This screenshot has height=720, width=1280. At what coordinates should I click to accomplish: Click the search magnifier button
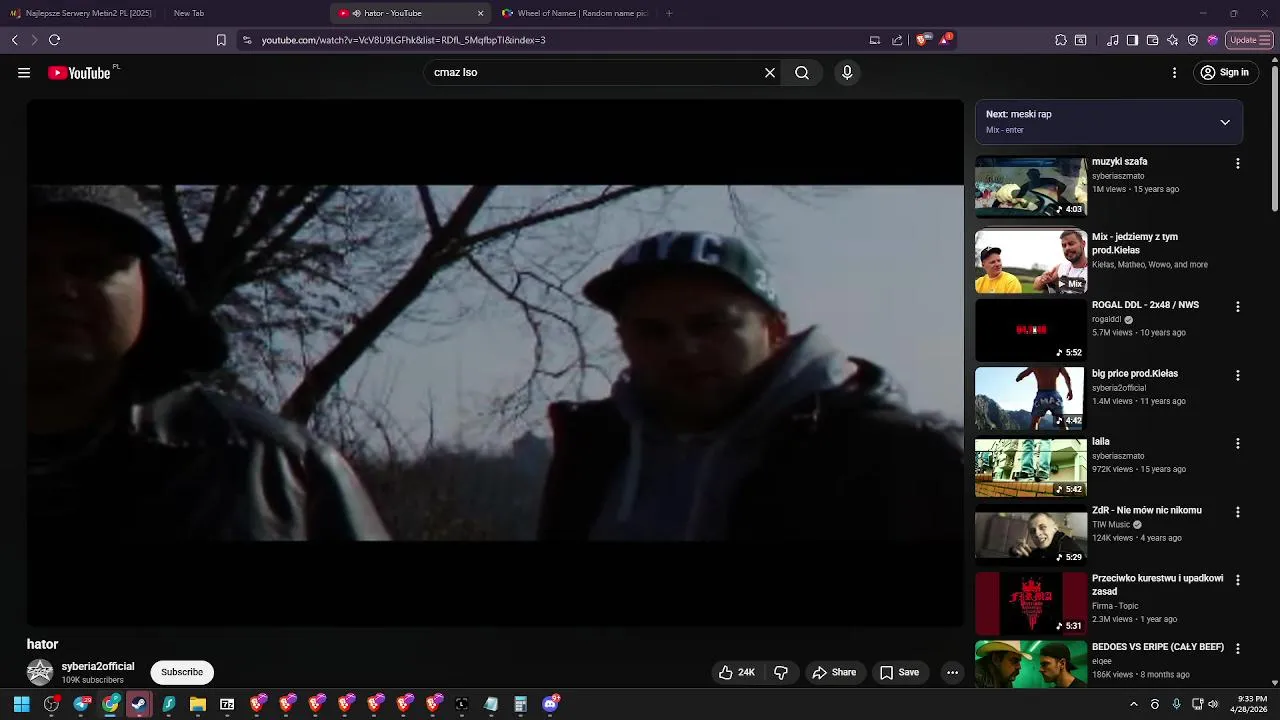(802, 72)
